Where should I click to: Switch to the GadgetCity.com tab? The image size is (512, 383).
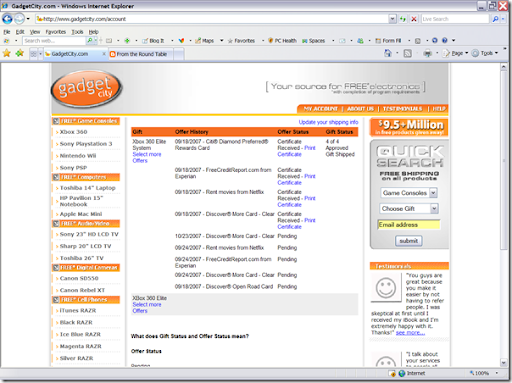coord(76,54)
